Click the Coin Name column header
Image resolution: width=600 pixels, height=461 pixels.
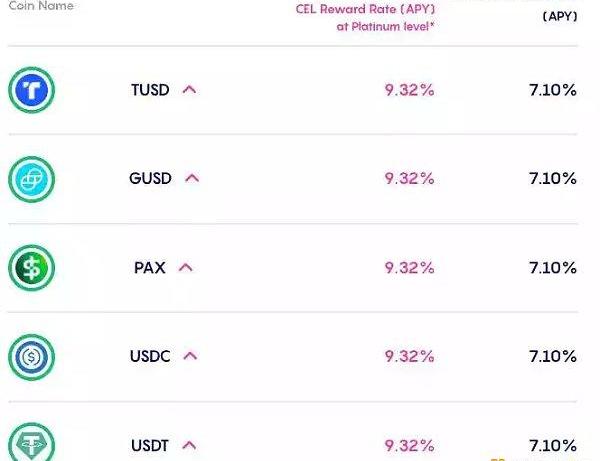[x=40, y=6]
